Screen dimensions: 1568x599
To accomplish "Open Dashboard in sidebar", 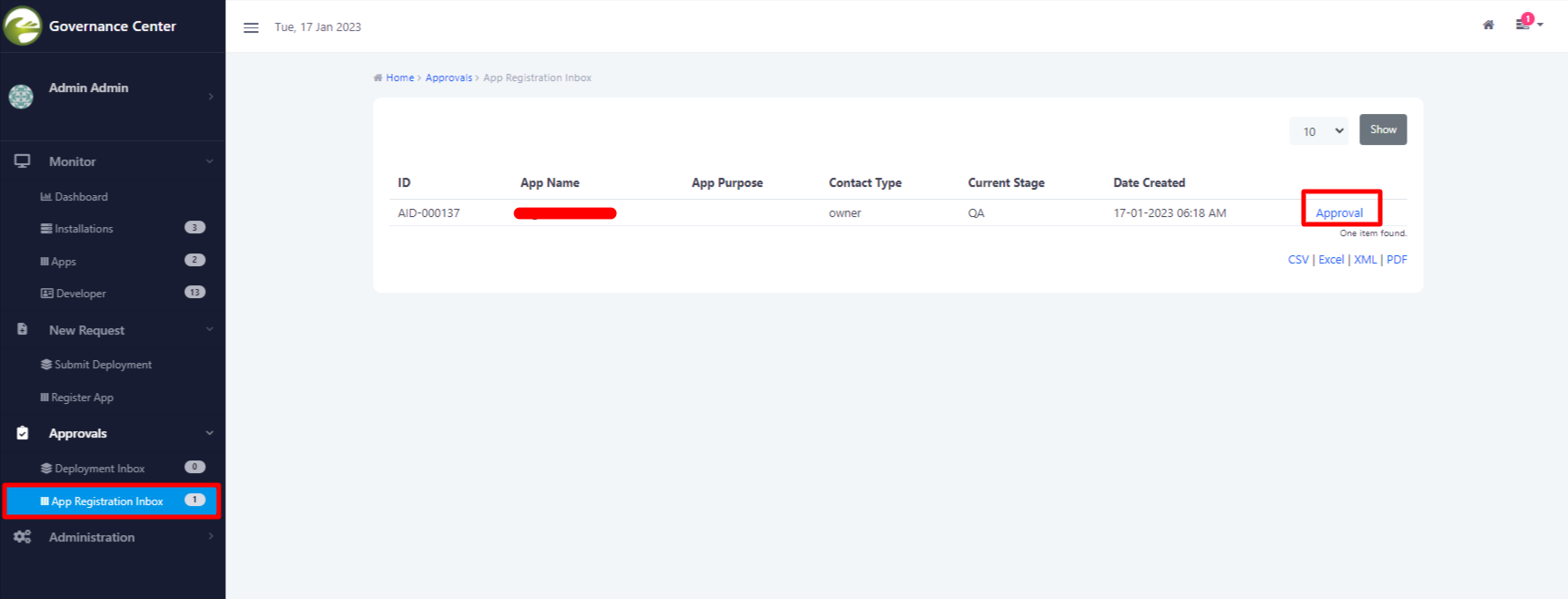I will [81, 197].
